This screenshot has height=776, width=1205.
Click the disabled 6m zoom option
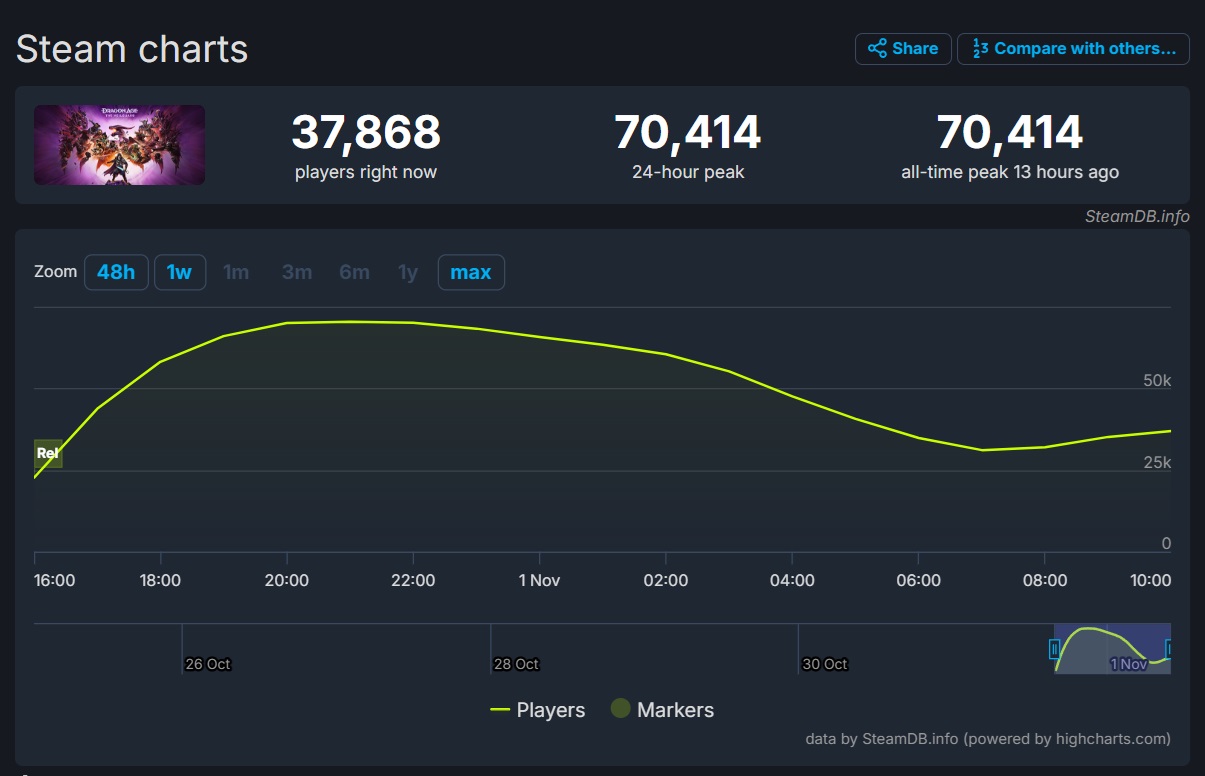point(354,272)
